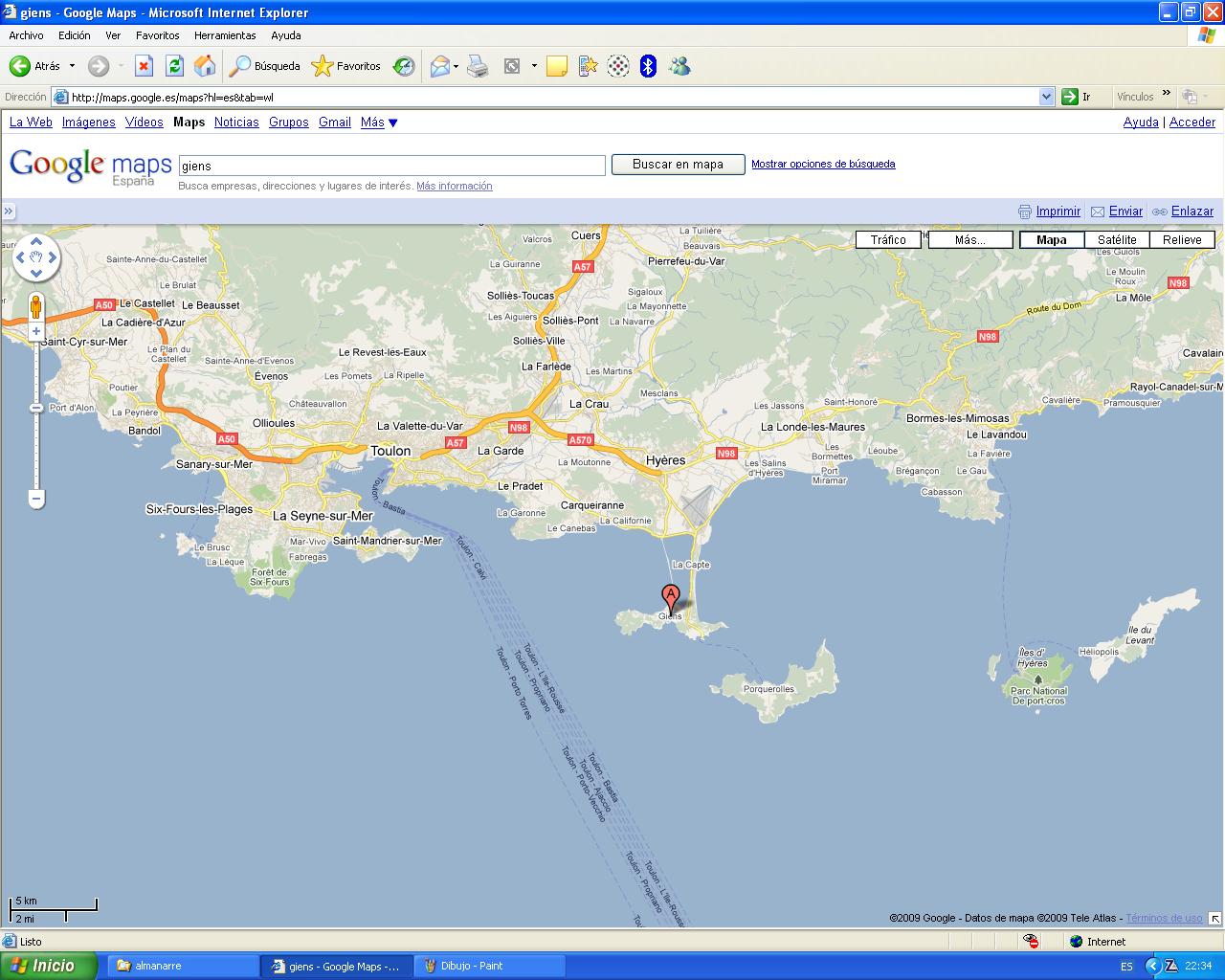Click the zoom slider handle
The height and width of the screenshot is (980, 1225).
tap(36, 408)
